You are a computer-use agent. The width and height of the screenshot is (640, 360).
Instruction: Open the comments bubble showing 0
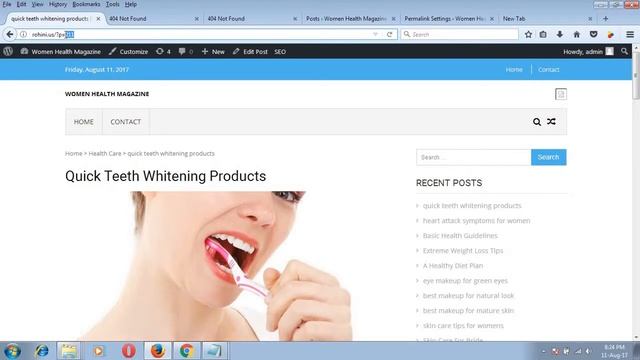[x=186, y=51]
